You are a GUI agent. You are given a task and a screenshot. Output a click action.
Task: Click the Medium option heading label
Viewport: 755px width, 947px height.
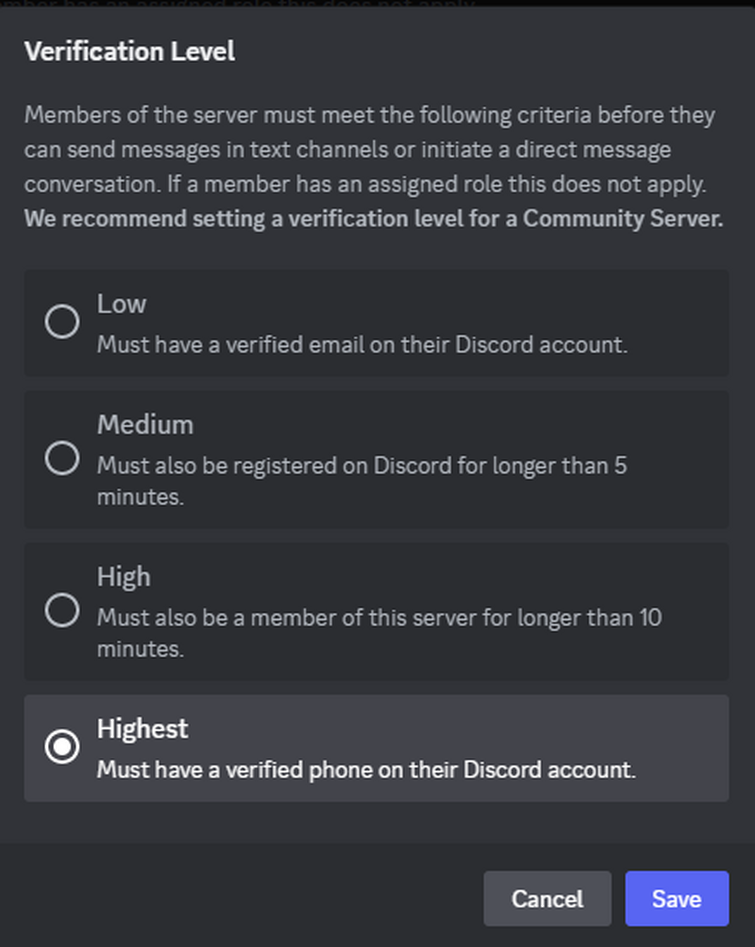pyautogui.click(x=145, y=424)
